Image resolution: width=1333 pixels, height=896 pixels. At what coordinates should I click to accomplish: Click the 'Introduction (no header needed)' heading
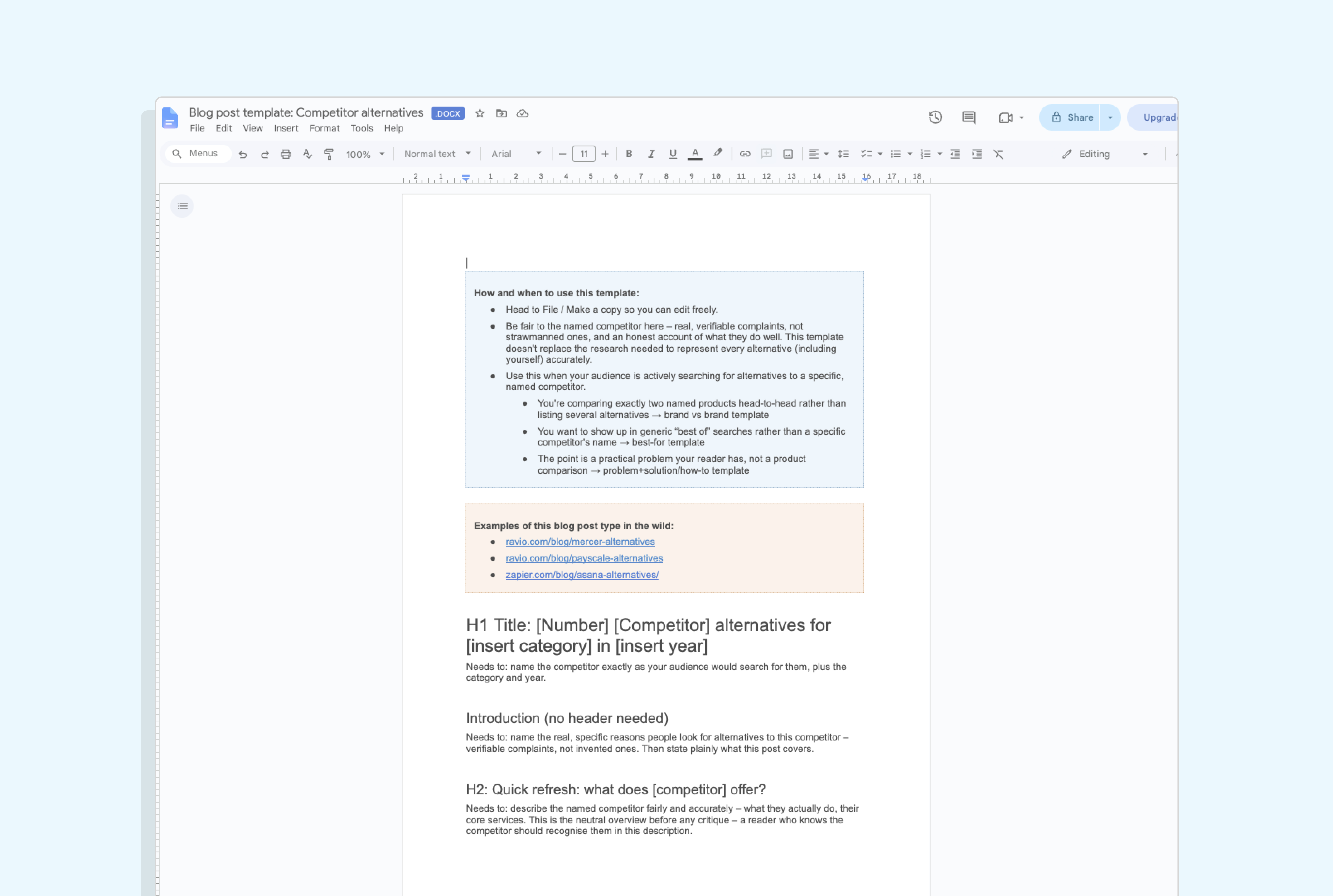point(567,718)
